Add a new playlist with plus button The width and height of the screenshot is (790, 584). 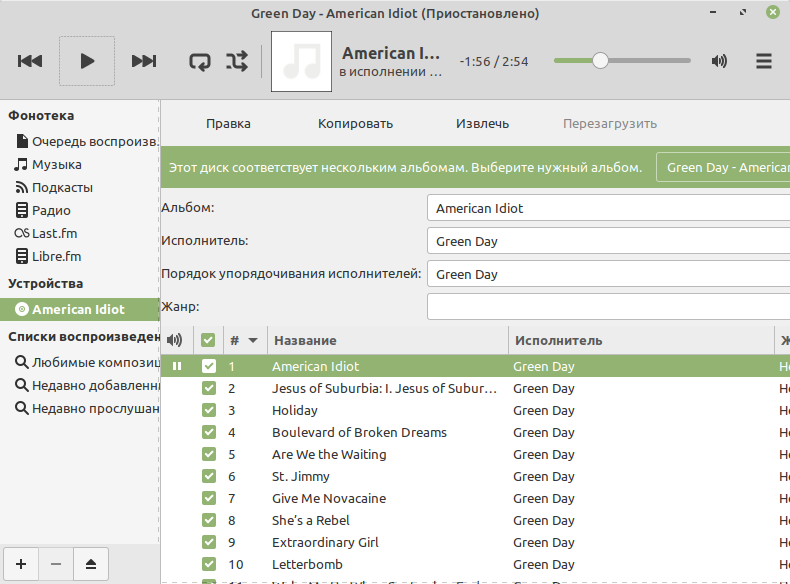pos(21,564)
